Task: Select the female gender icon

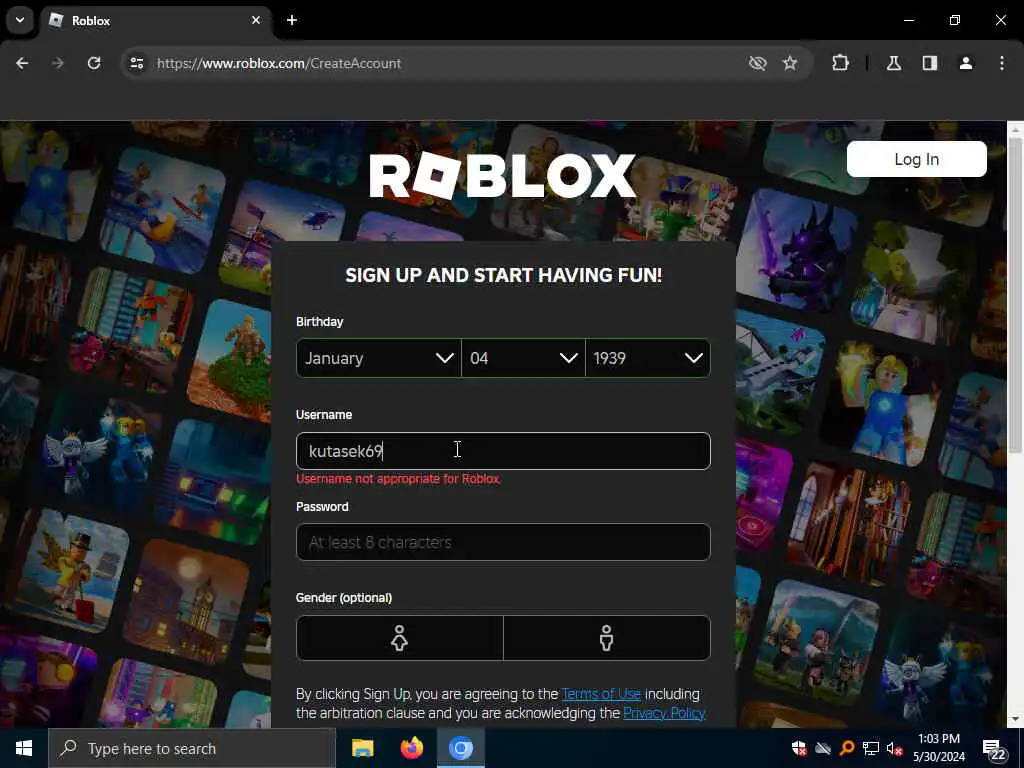Action: [400, 638]
